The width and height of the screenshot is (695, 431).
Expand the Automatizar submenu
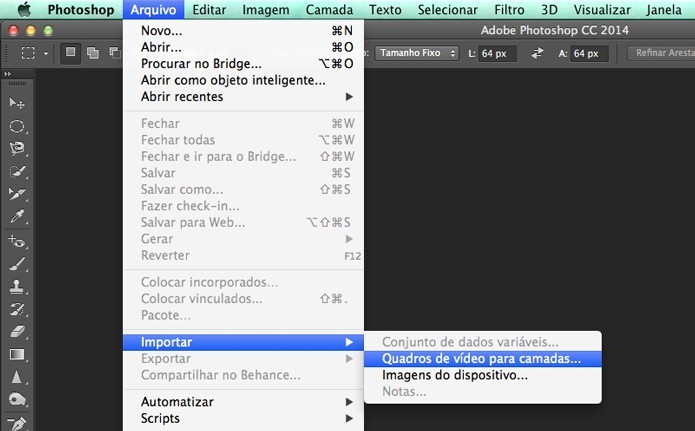(243, 402)
